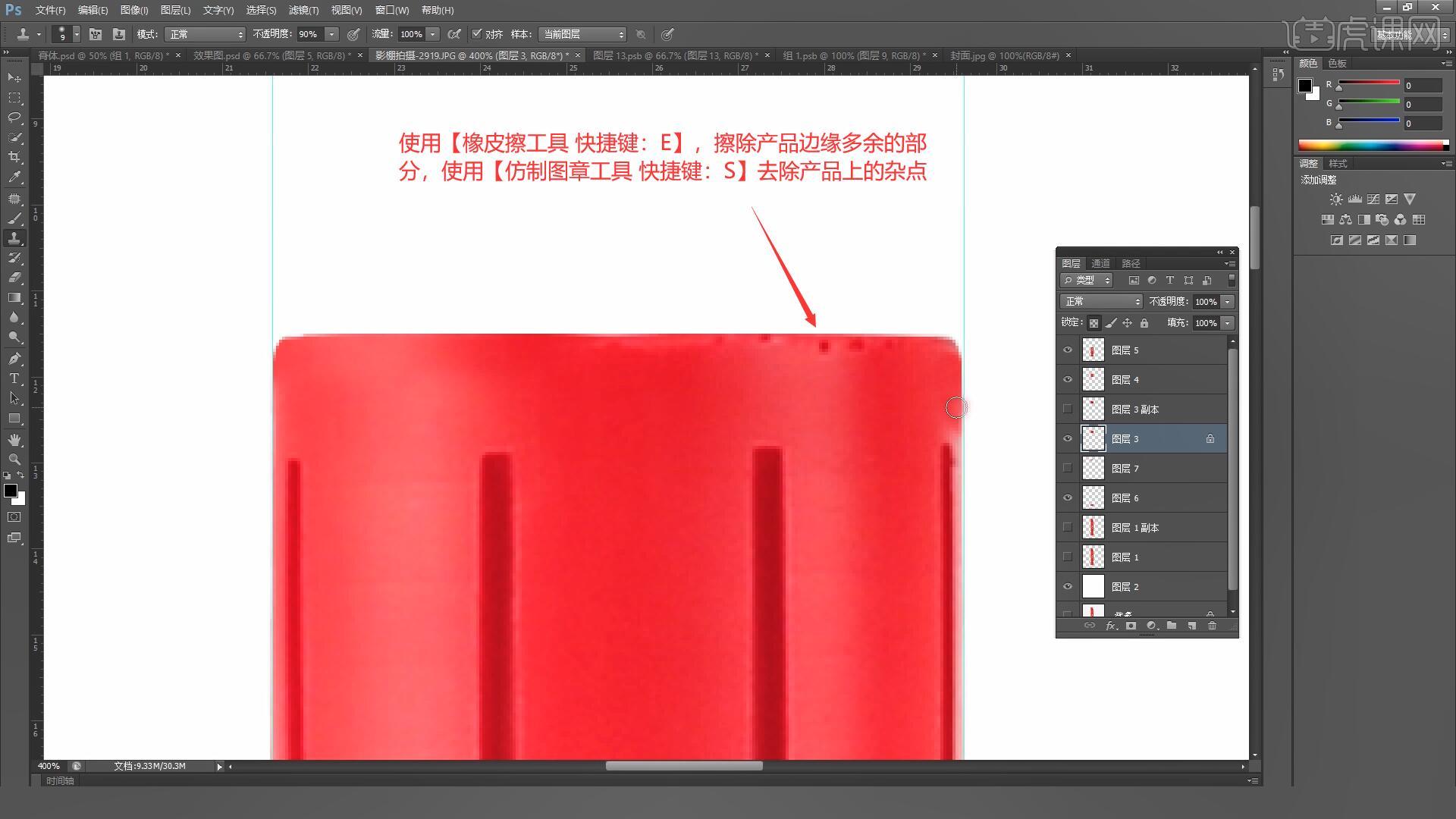Hide layer 图层 6 visibility eye
The width and height of the screenshot is (1456, 819).
click(x=1068, y=497)
